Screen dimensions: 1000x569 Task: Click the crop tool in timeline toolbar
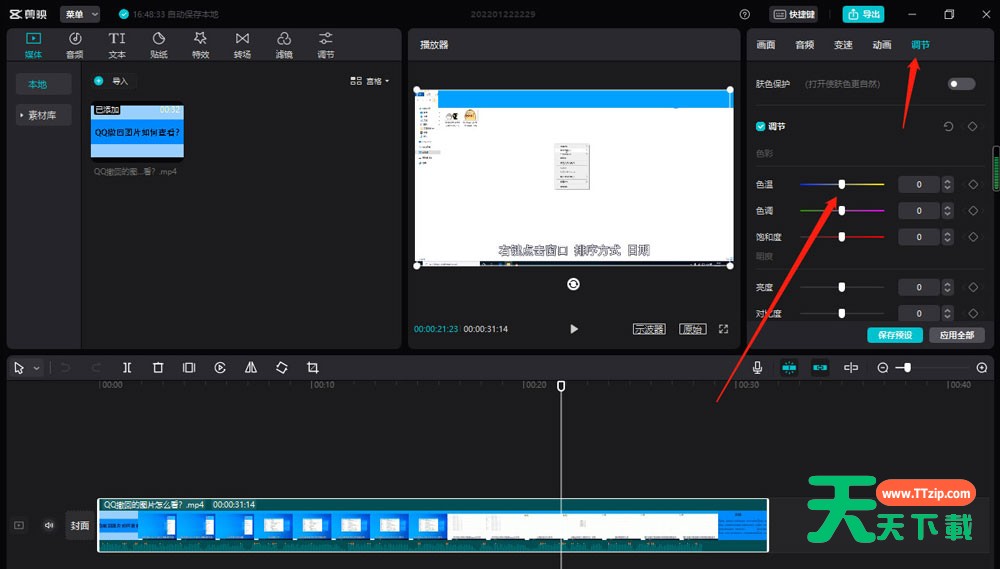(313, 368)
